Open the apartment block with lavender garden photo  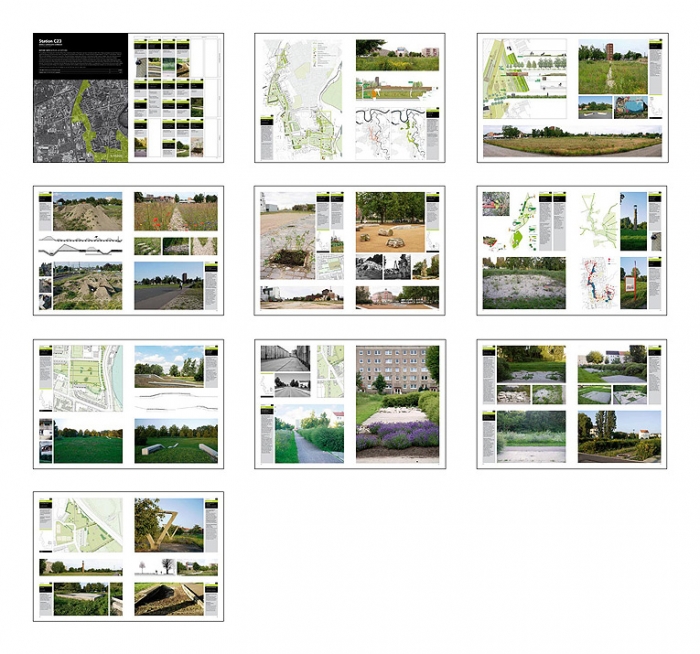397,404
